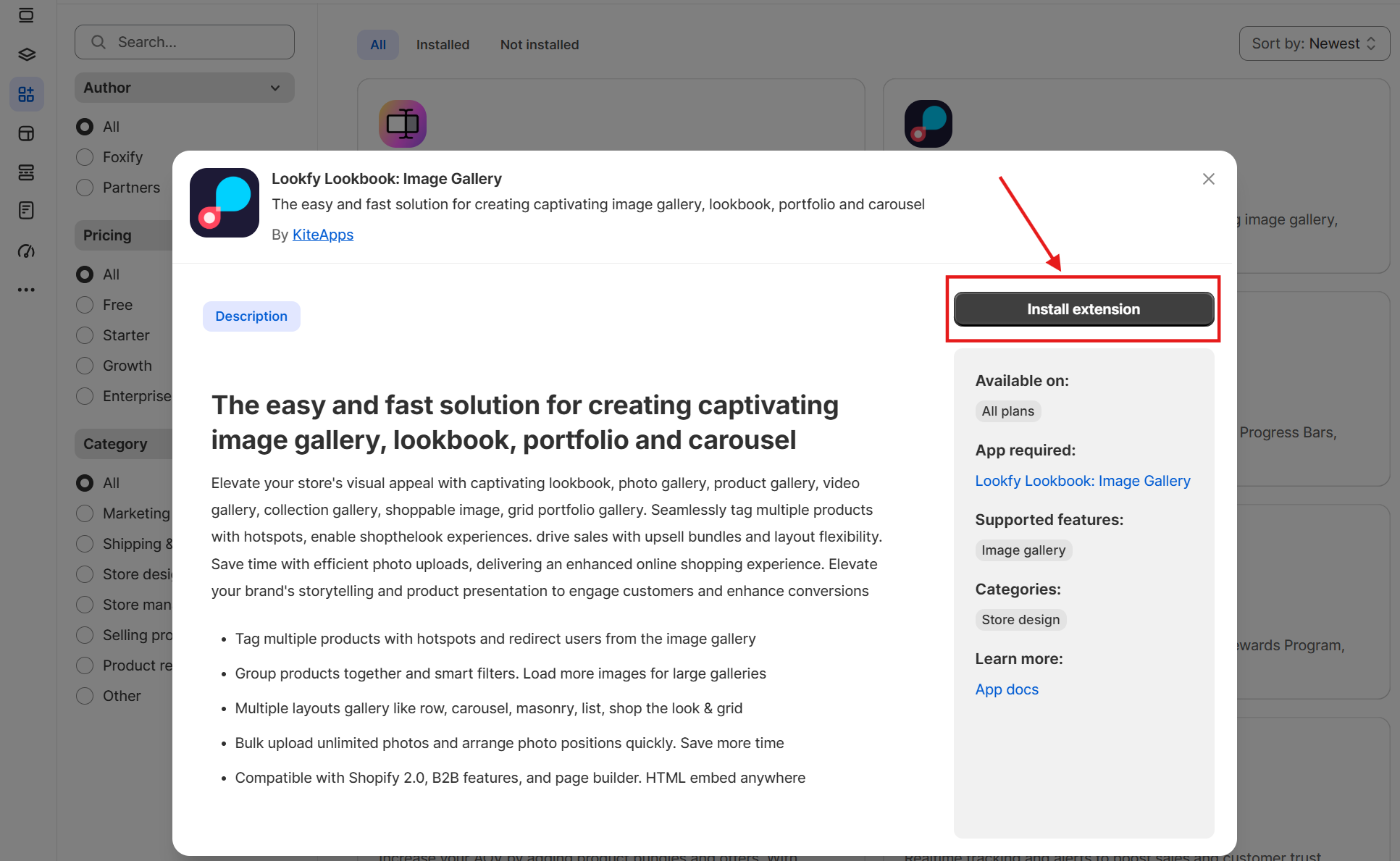Collapse the Pricing filter section
This screenshot has width=1400, height=861.
(x=124, y=235)
